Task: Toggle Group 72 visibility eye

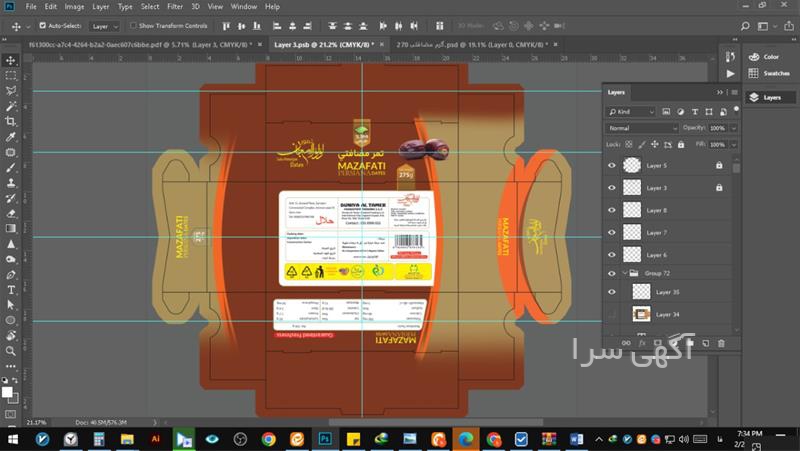Action: 612,273
